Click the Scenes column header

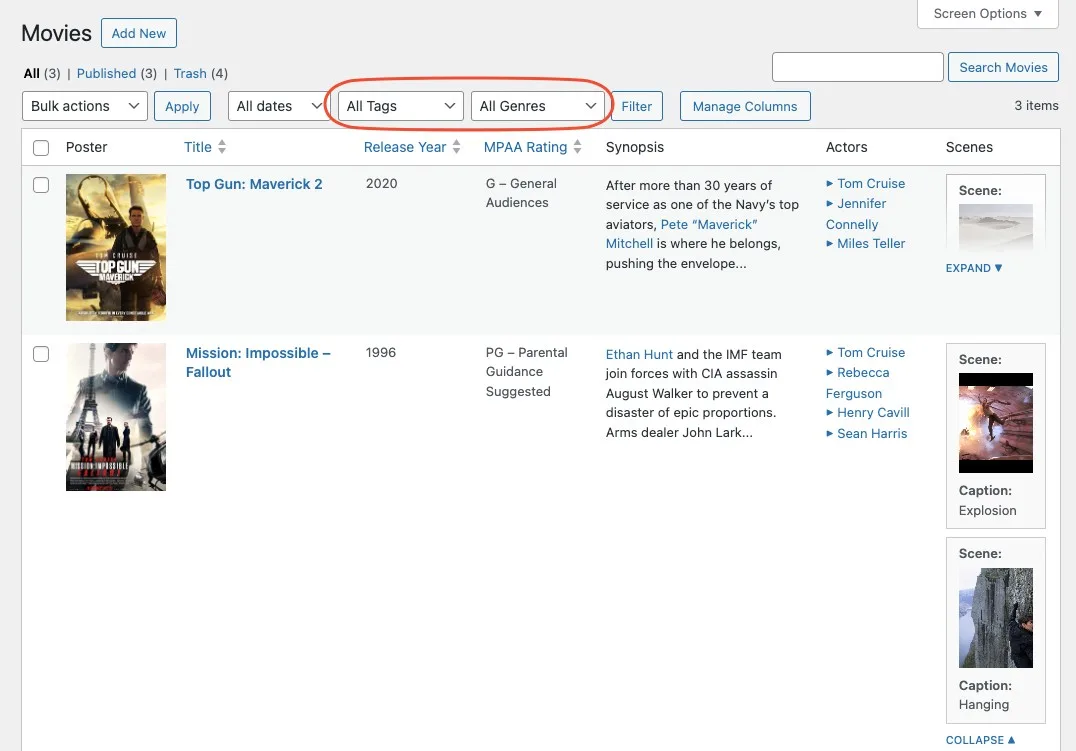tap(969, 147)
